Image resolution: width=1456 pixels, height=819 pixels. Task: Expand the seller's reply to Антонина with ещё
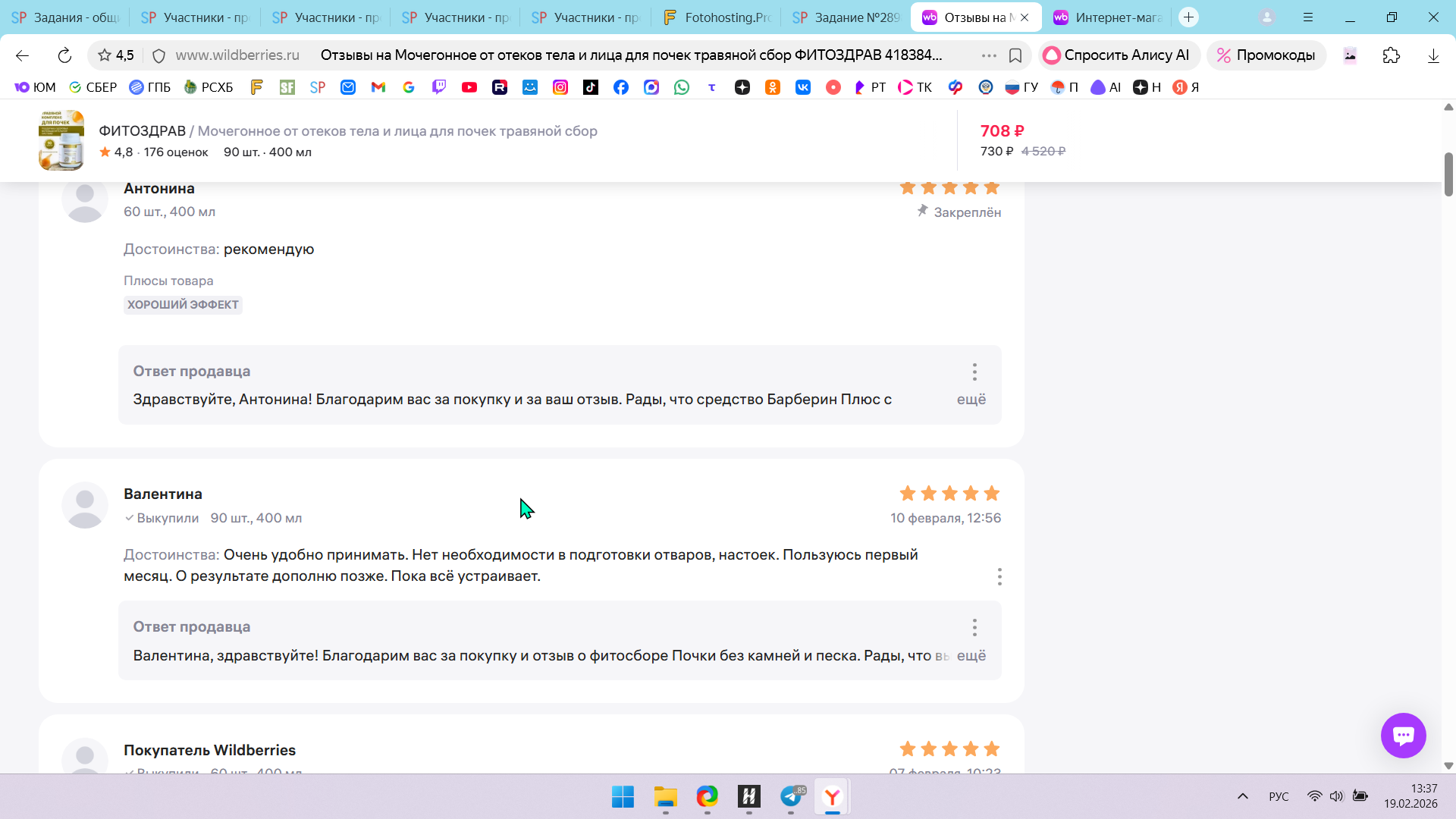coord(971,399)
